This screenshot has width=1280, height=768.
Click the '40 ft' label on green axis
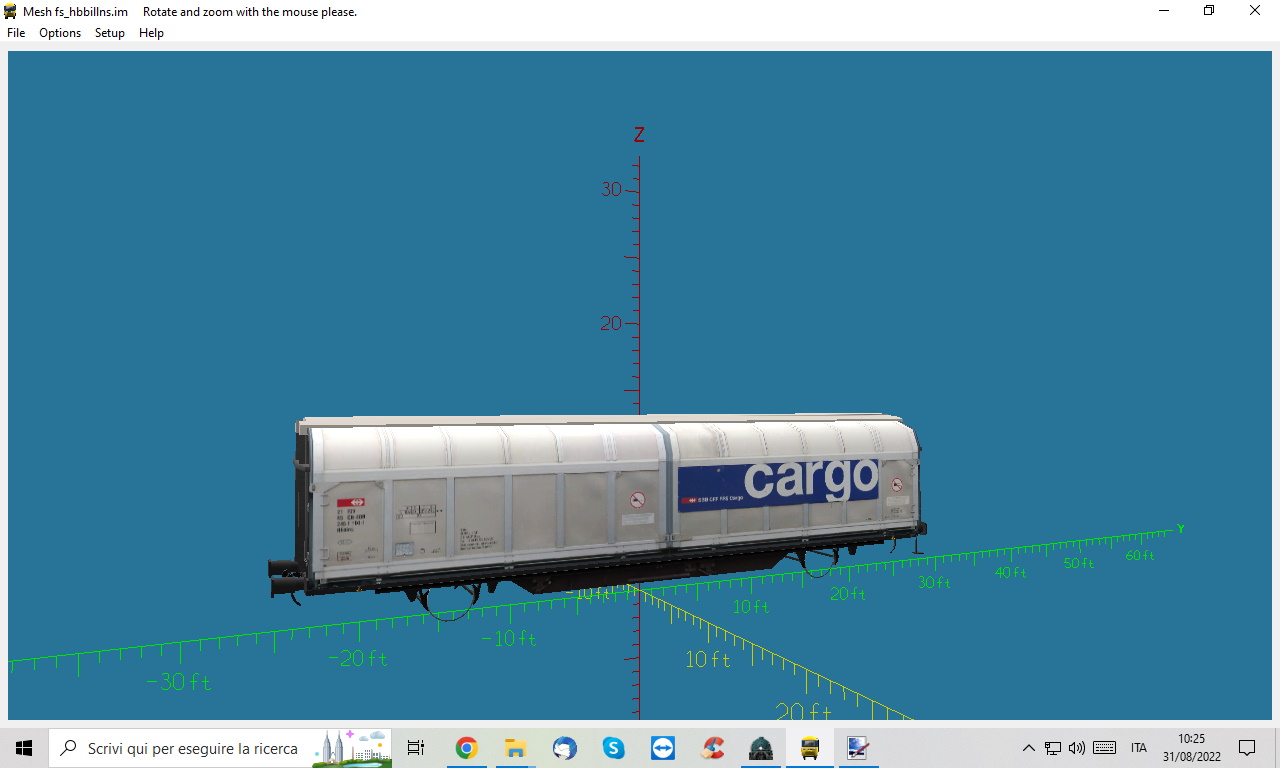[1011, 572]
